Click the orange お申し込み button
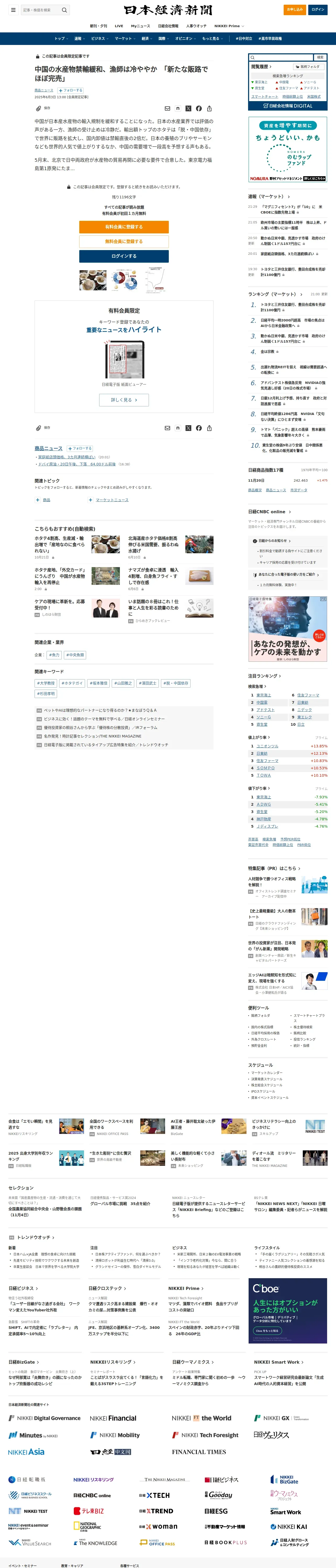336x1568 pixels. point(295,10)
